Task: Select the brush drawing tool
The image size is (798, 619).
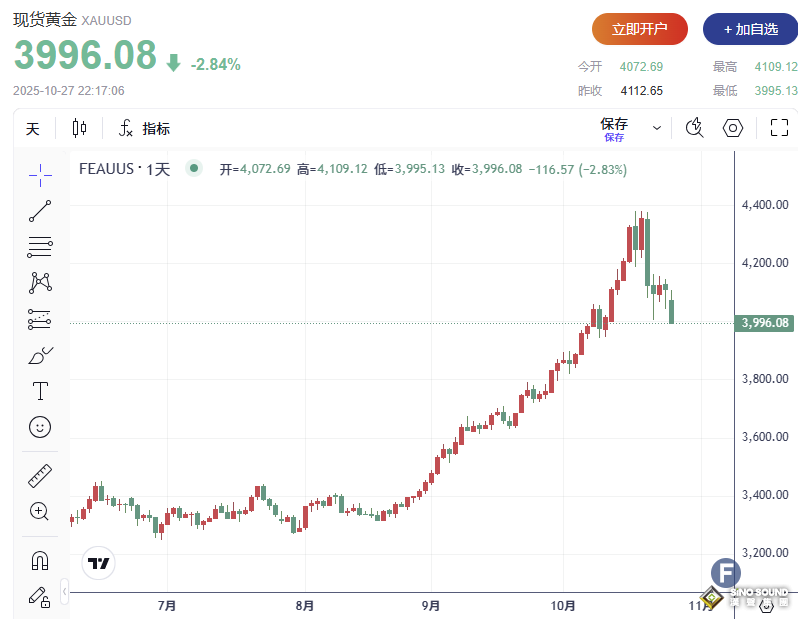Action: pos(40,355)
